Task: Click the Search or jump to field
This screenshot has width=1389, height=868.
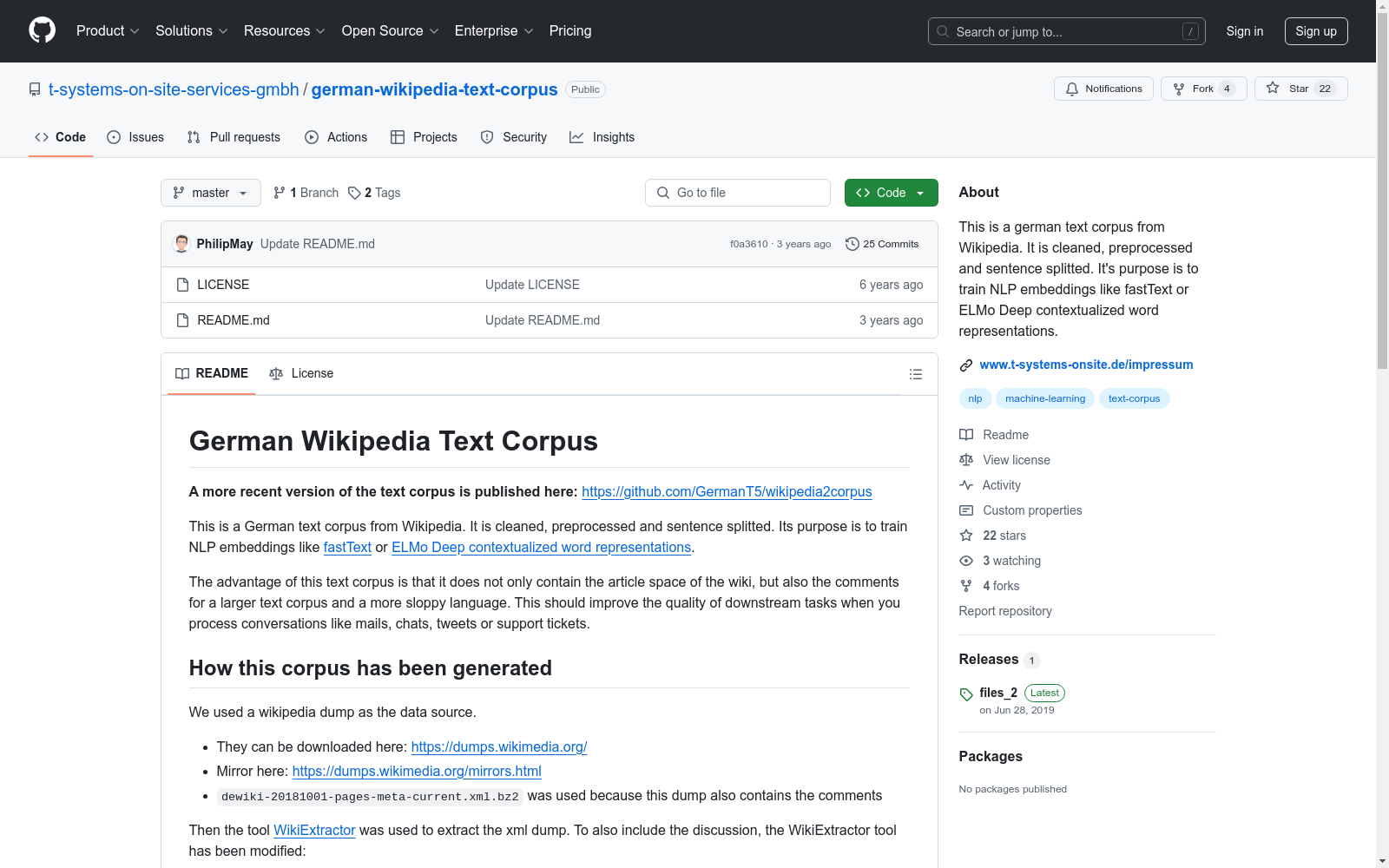Action: coord(1067,31)
